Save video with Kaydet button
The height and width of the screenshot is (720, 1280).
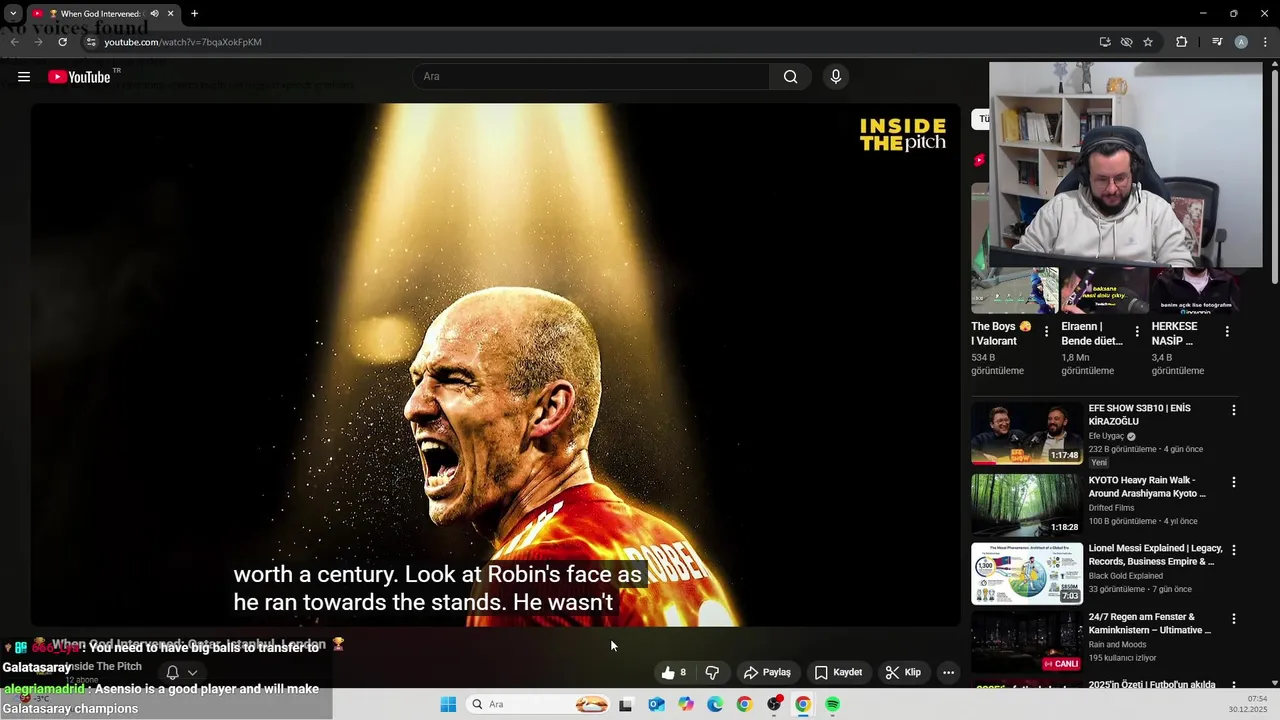[838, 672]
